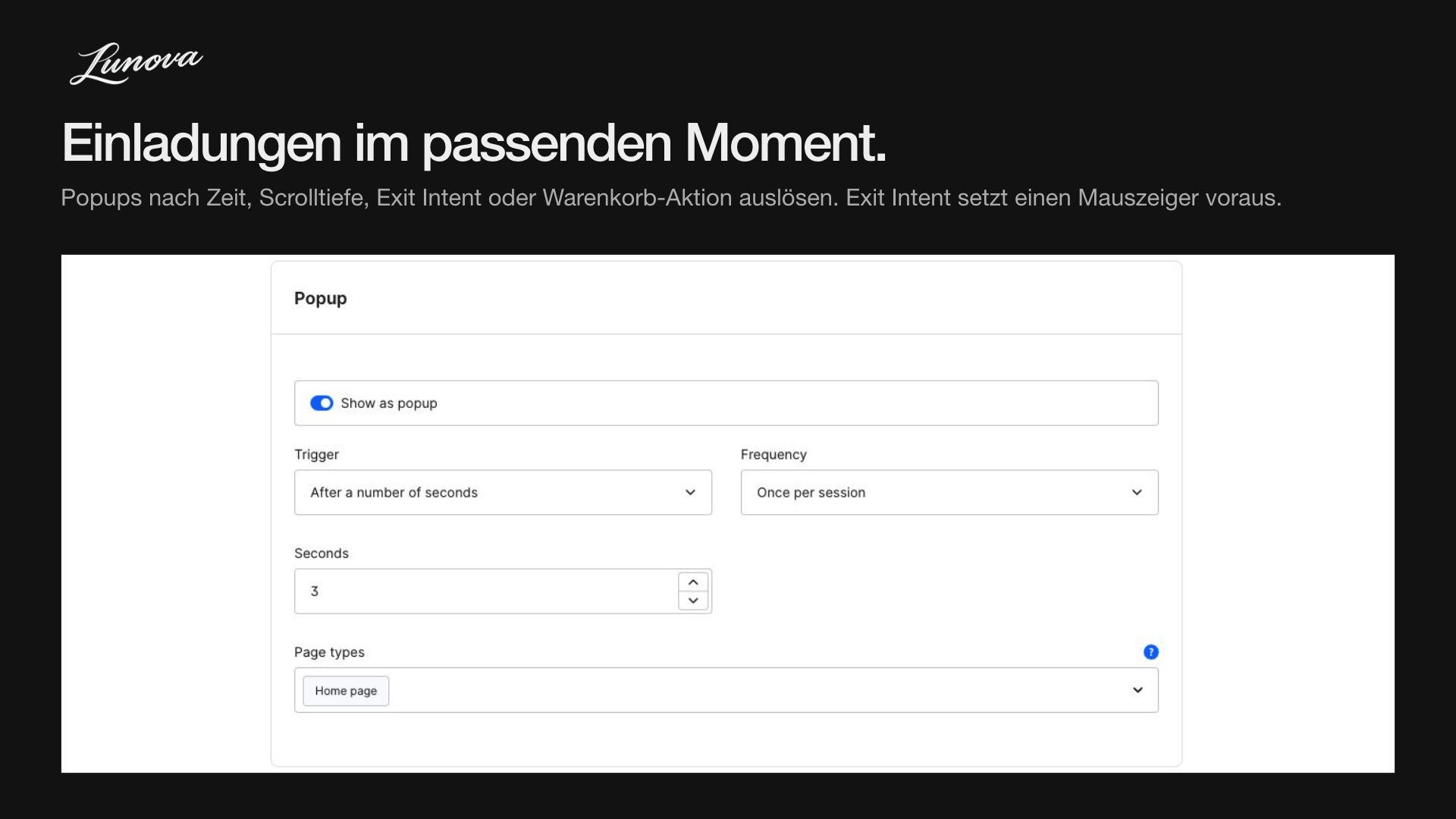Image resolution: width=1456 pixels, height=819 pixels.
Task: Click the Seconds field label
Action: pos(322,554)
